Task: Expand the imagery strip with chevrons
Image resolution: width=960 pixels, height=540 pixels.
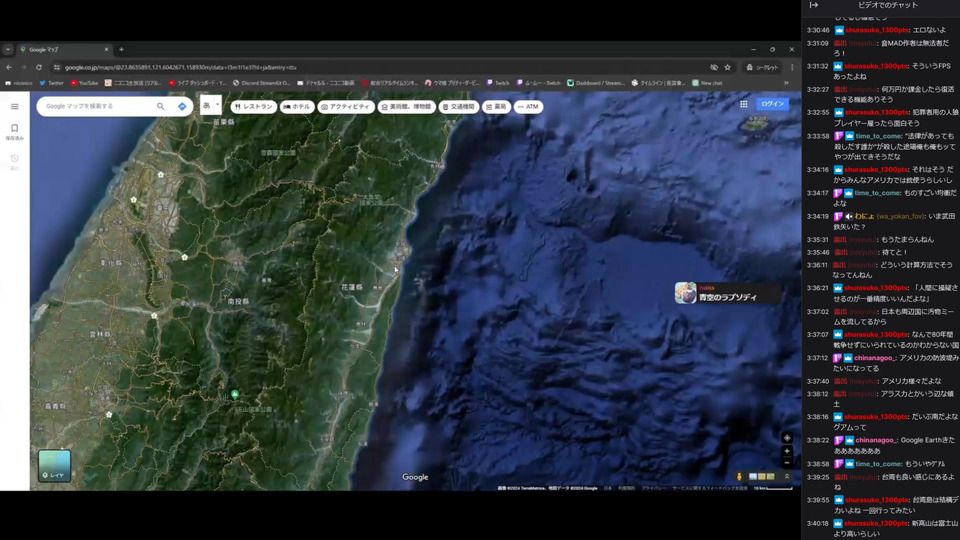Action: 787,476
